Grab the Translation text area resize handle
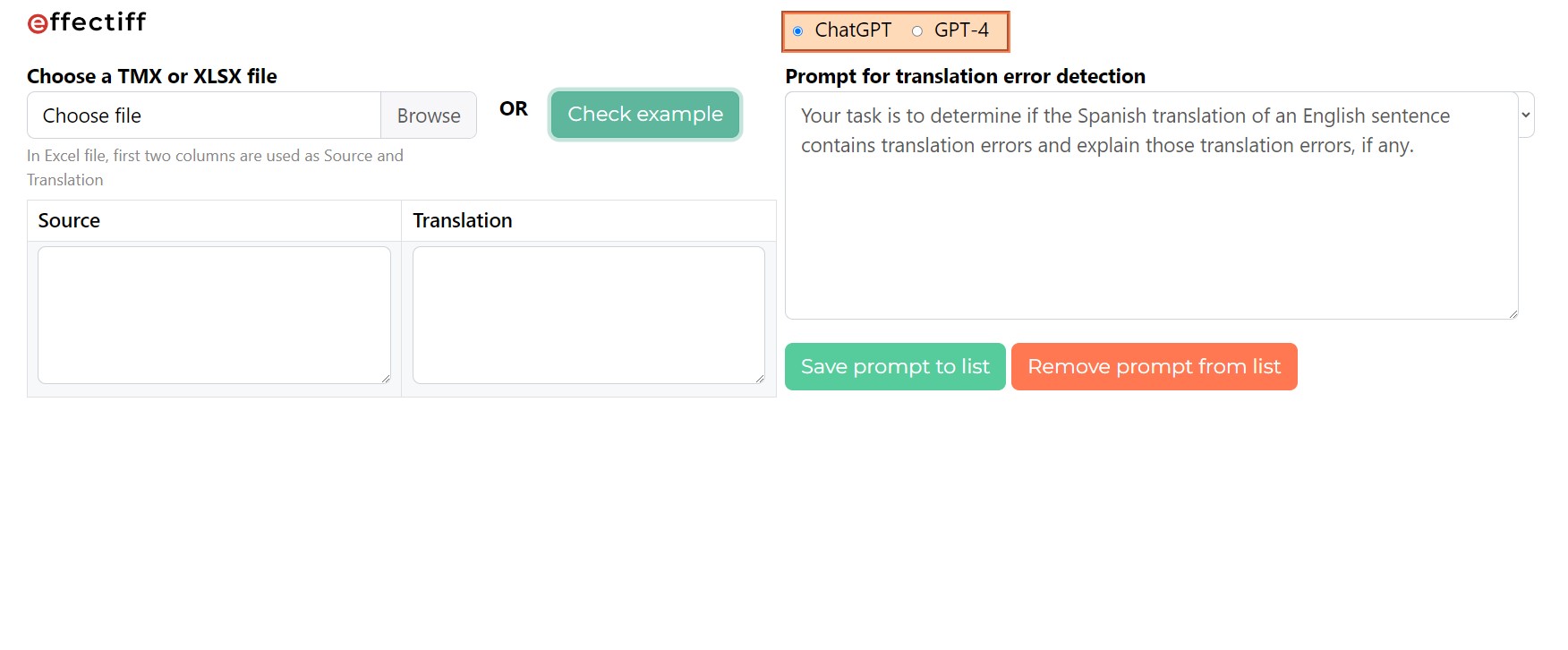The image size is (1568, 650). [x=760, y=379]
